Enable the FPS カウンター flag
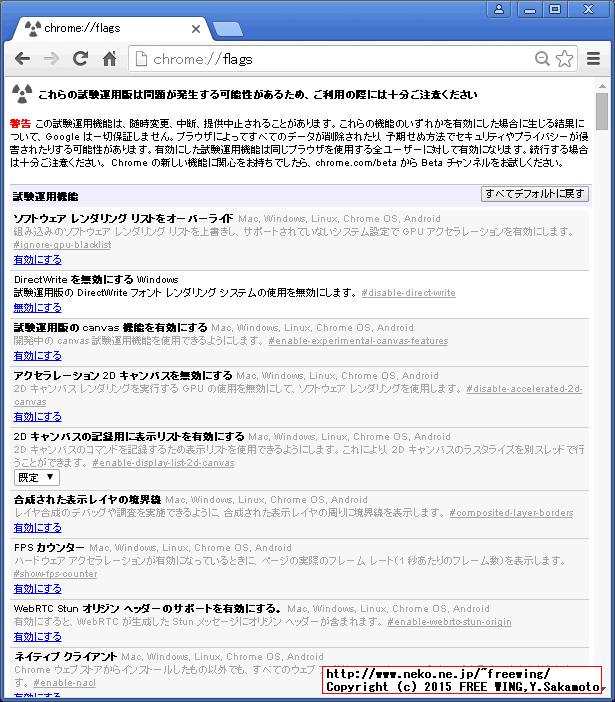Screen dimensions: 615x702 click(x=38, y=588)
